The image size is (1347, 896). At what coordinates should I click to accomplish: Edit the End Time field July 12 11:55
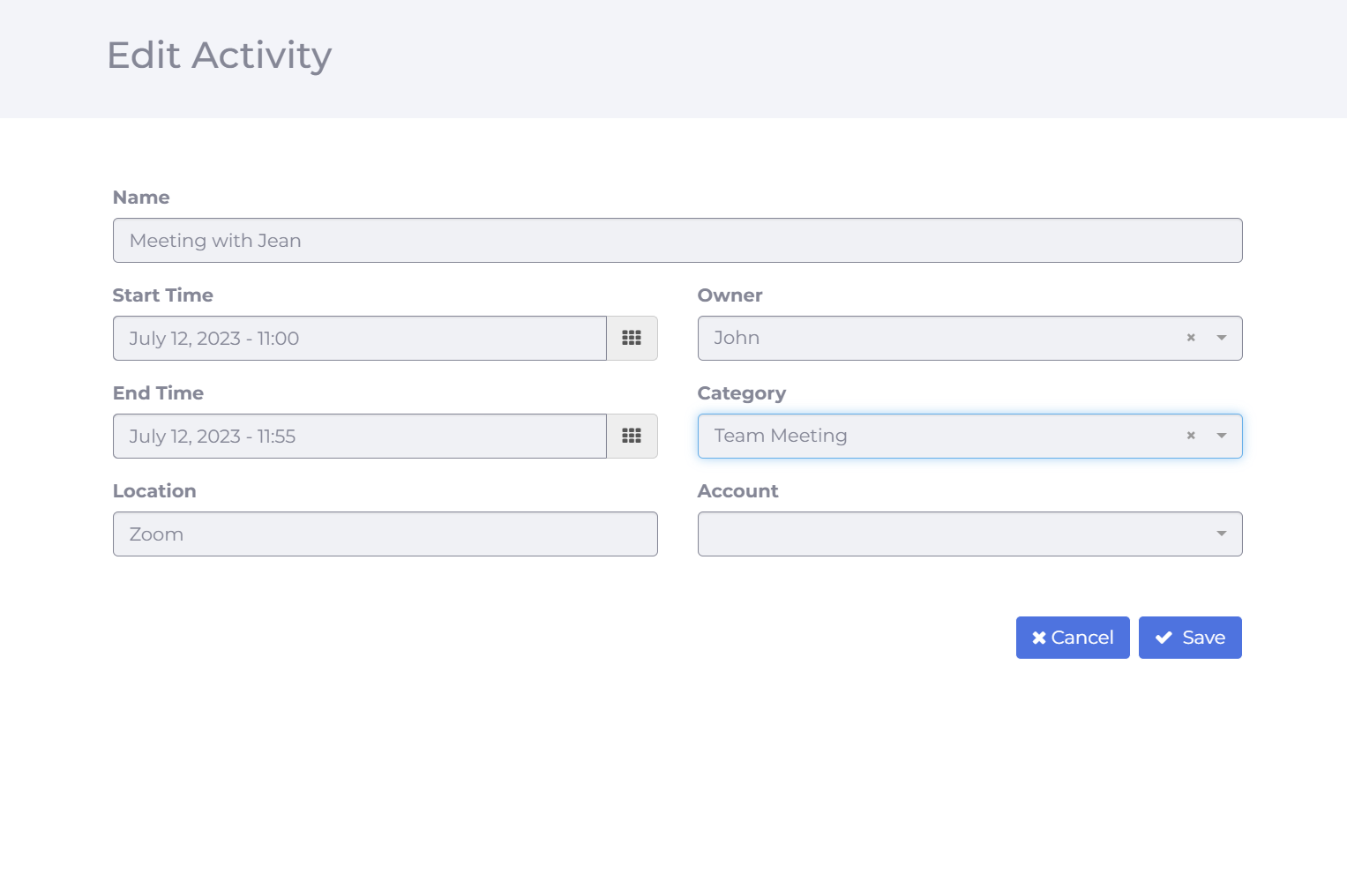pyautogui.click(x=360, y=436)
